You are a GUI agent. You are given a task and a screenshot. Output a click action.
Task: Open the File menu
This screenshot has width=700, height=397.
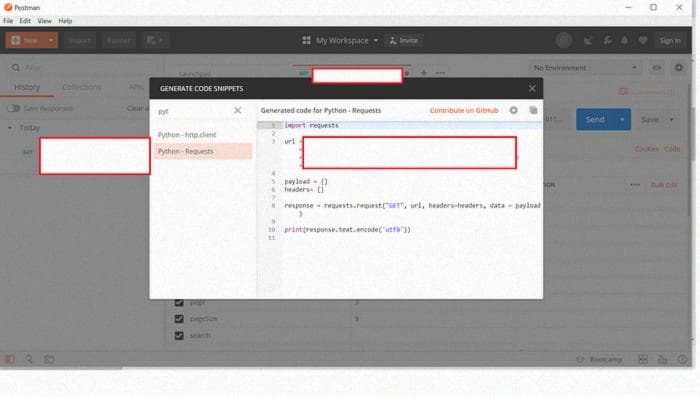[x=8, y=21]
